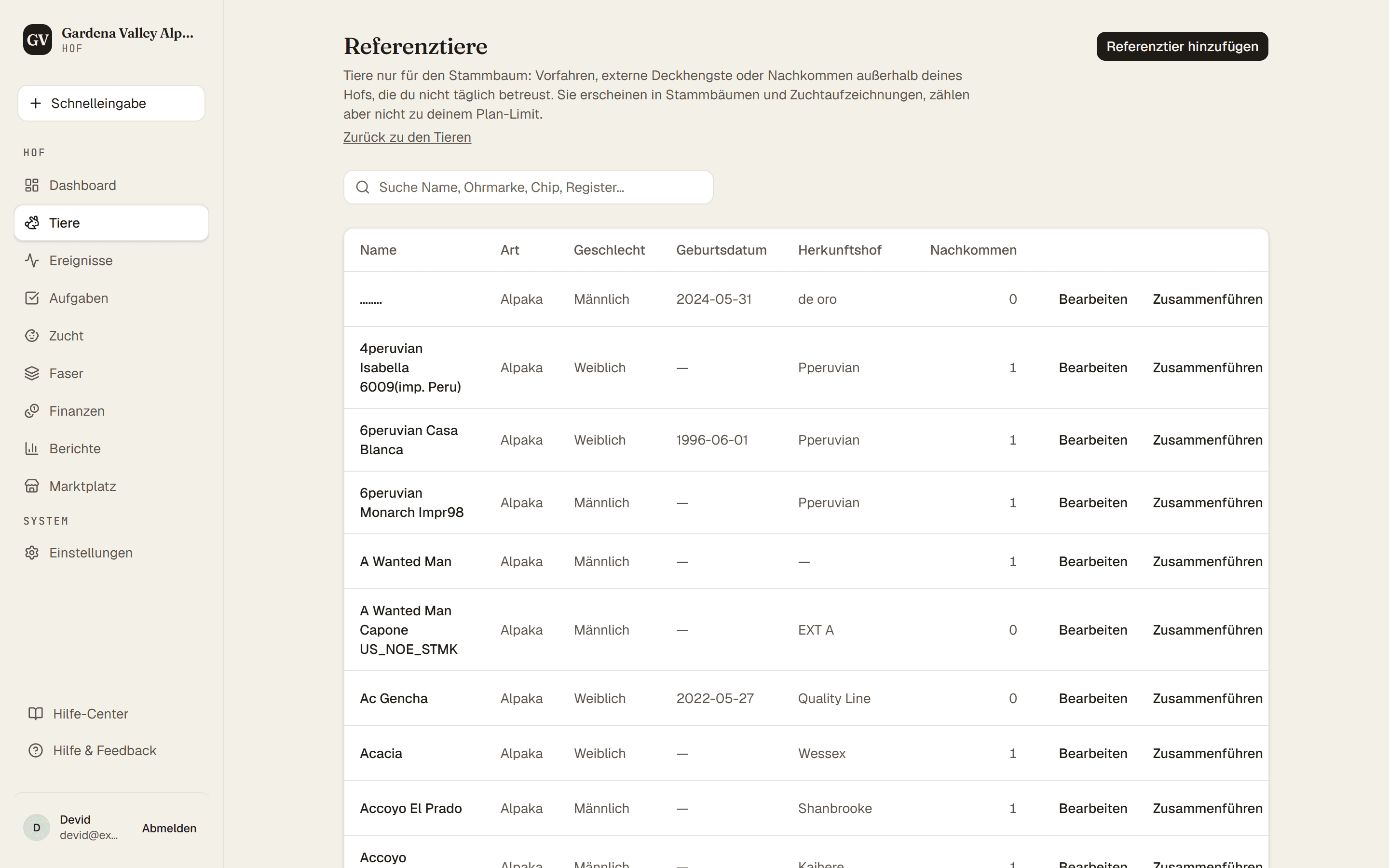Log out with Abmelden
Viewport: 1389px width, 868px height.
pos(169,828)
